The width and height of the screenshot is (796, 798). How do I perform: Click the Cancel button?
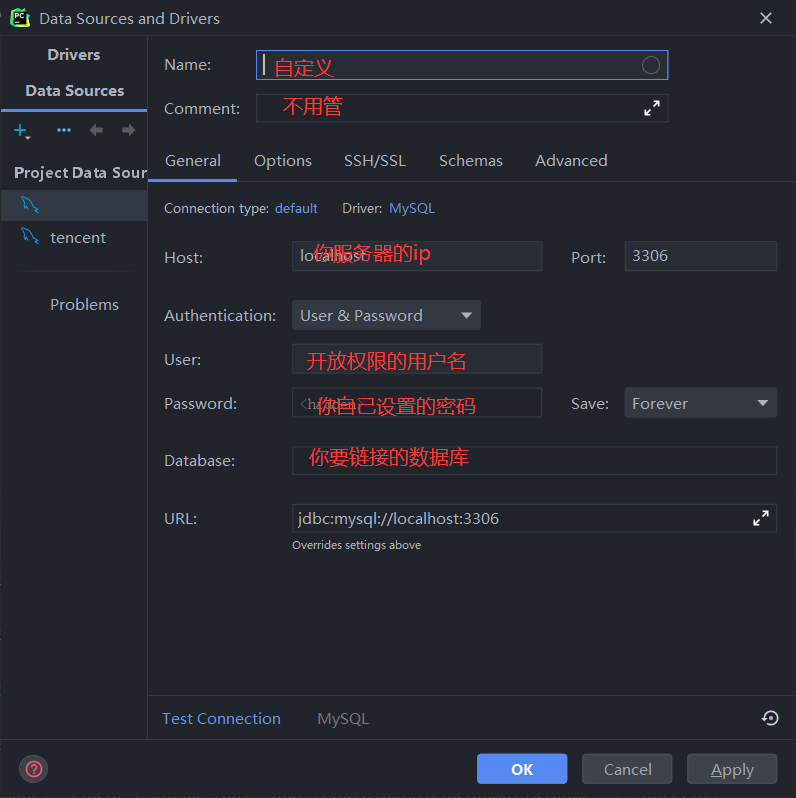point(627,768)
